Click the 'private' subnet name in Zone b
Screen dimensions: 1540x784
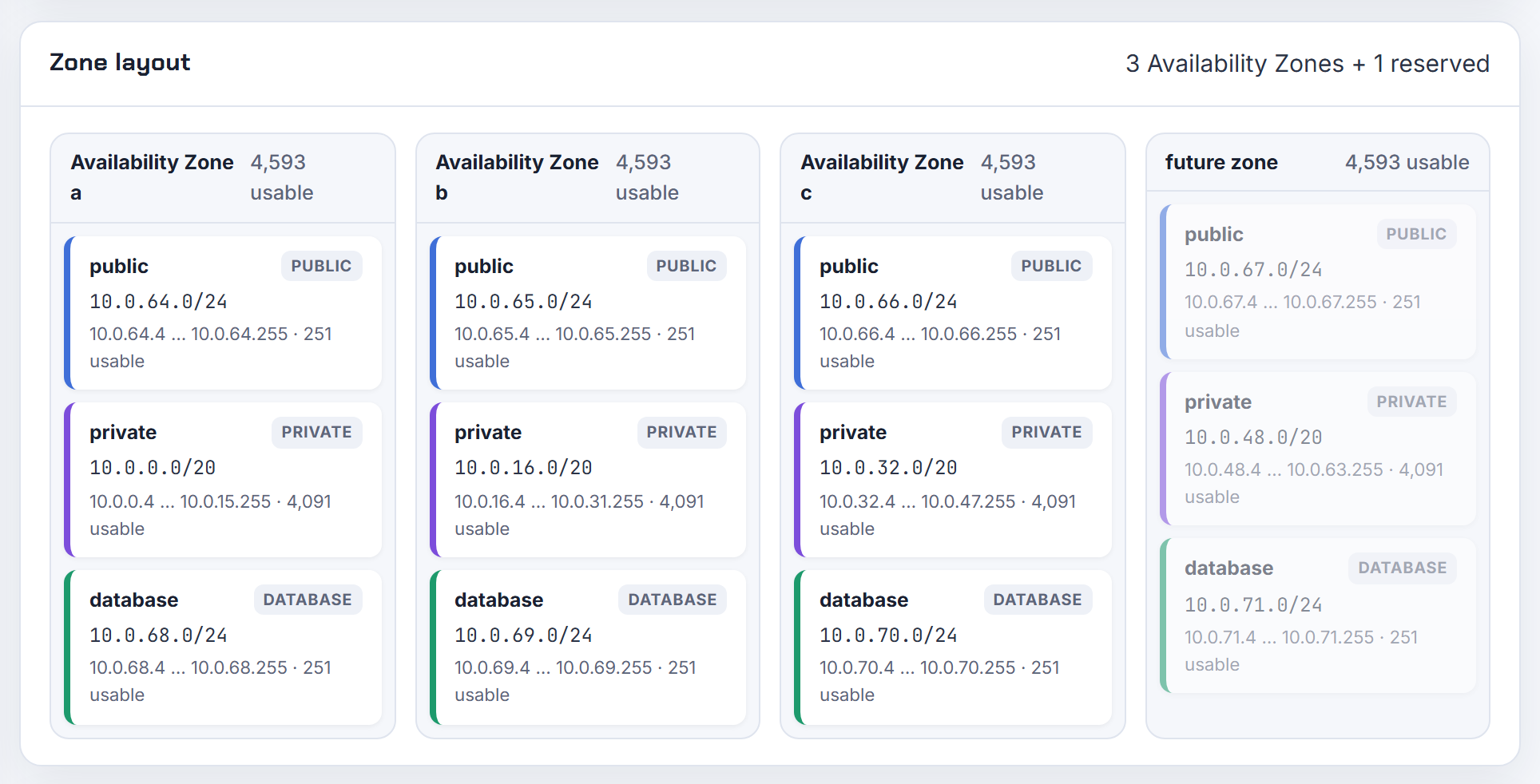488,432
